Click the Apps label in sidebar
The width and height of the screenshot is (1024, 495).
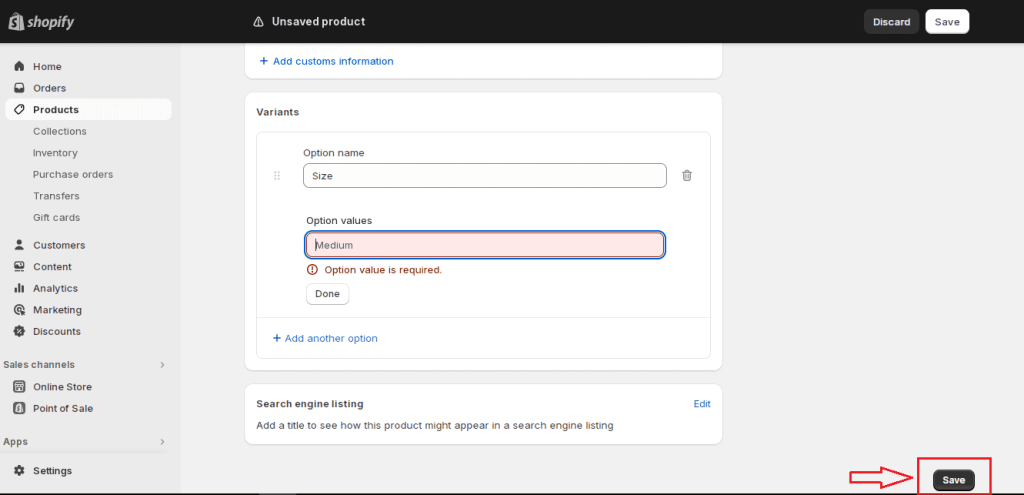pyautogui.click(x=16, y=441)
